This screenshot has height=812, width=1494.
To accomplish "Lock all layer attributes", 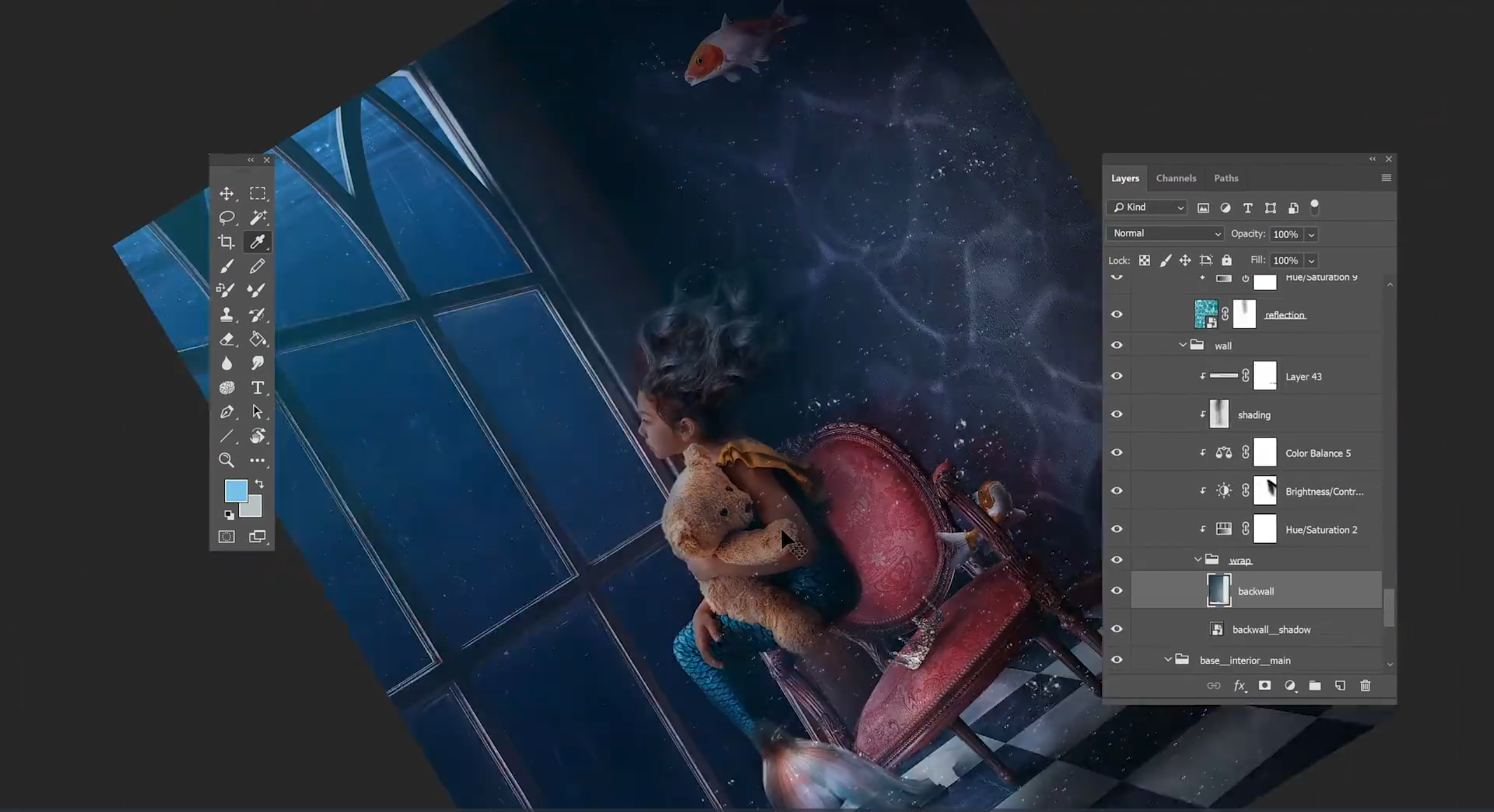I will pyautogui.click(x=1227, y=260).
